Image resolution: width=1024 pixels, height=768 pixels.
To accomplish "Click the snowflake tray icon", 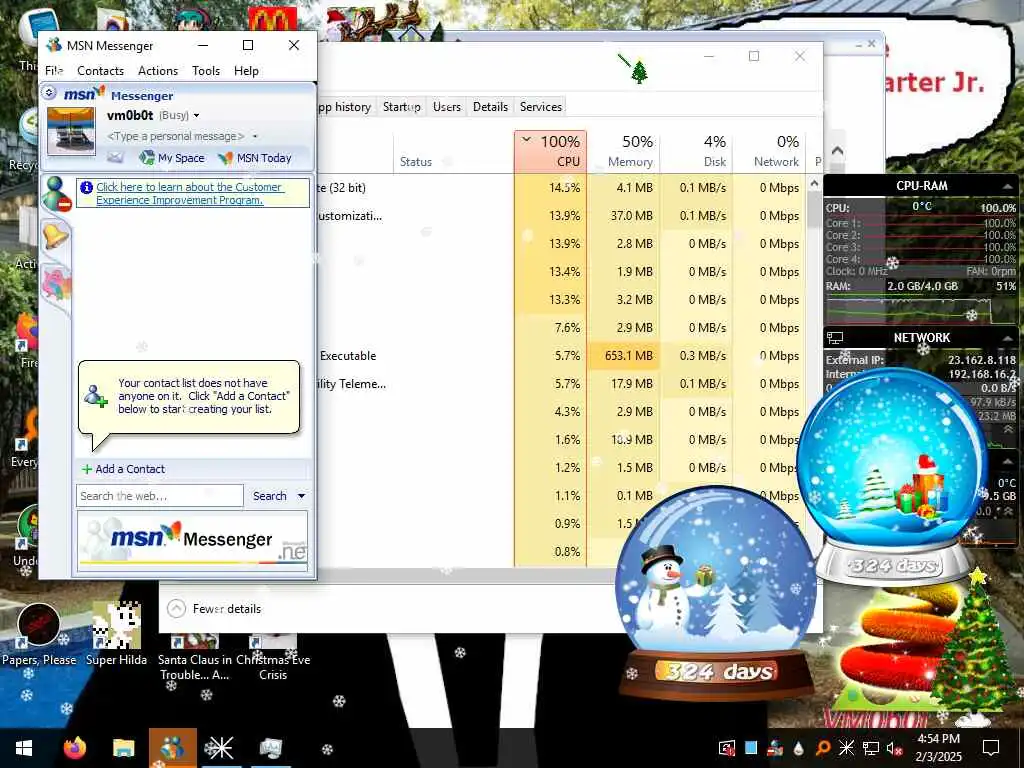I will coord(846,748).
